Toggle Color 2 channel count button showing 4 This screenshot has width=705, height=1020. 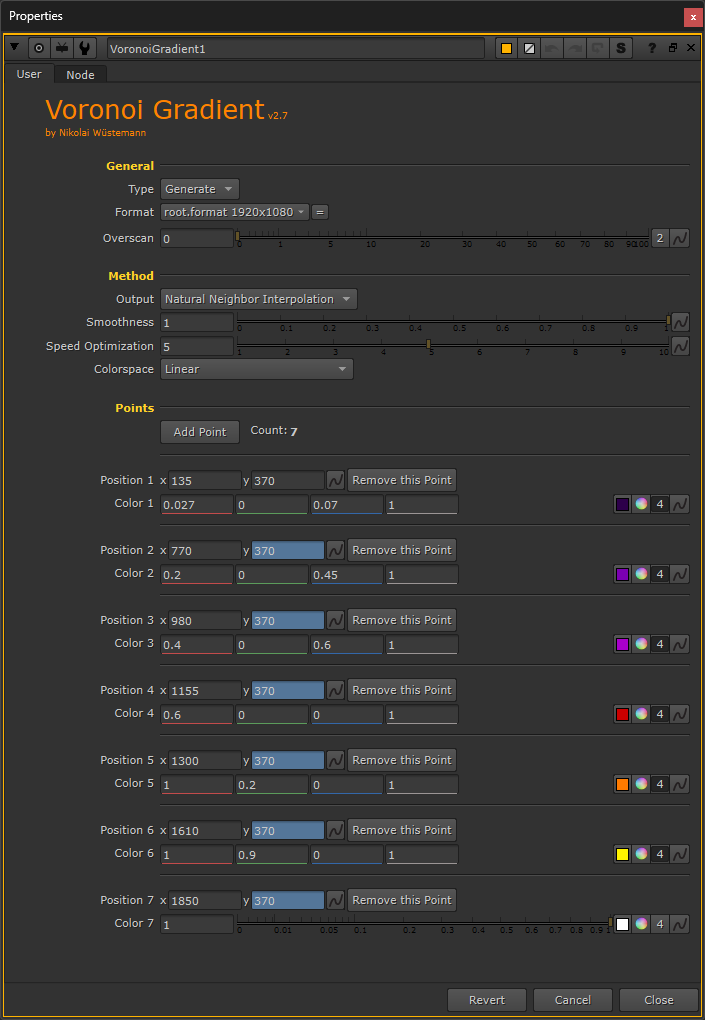pyautogui.click(x=660, y=574)
